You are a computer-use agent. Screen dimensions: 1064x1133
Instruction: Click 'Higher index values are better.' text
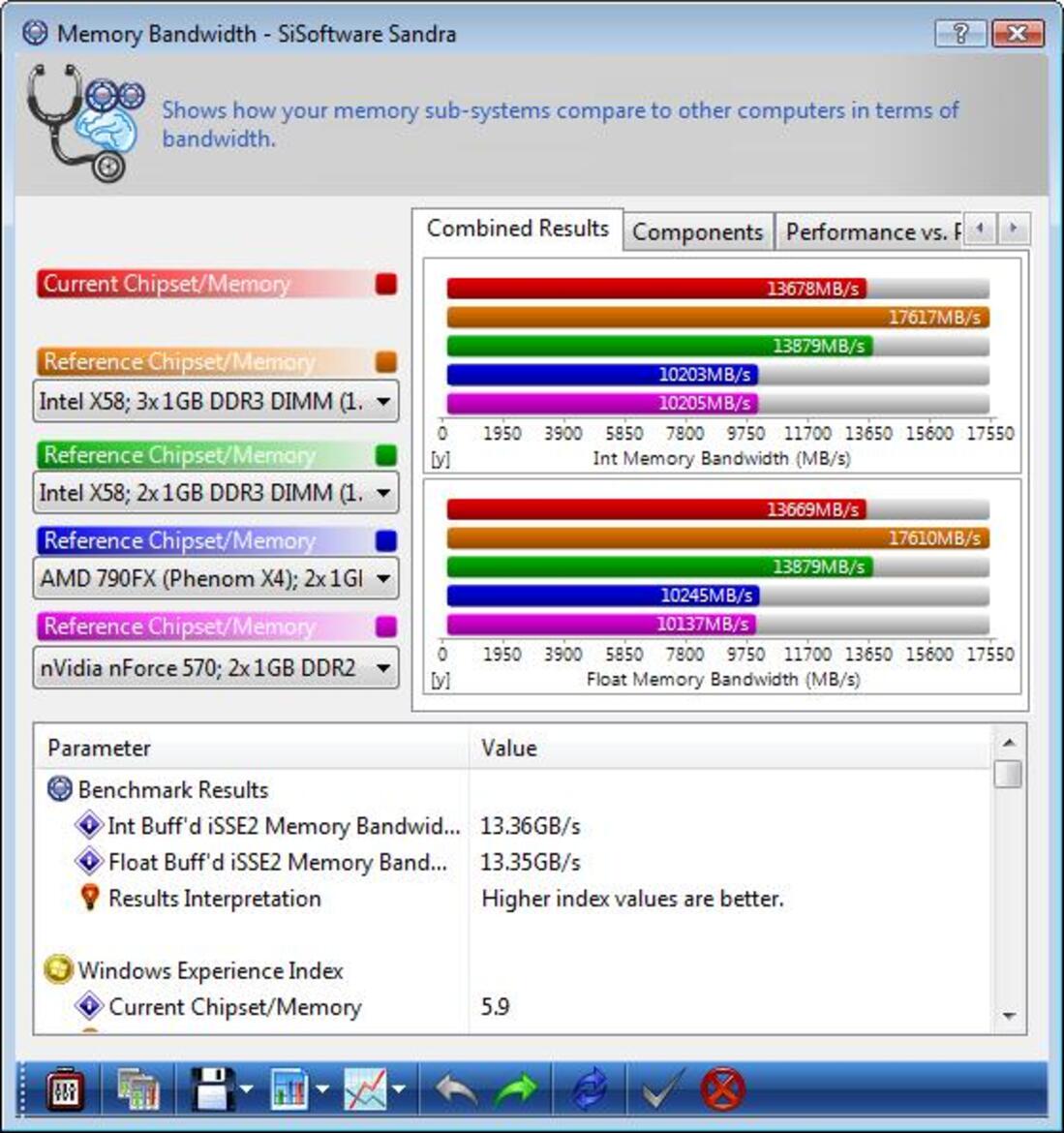pyautogui.click(x=632, y=898)
